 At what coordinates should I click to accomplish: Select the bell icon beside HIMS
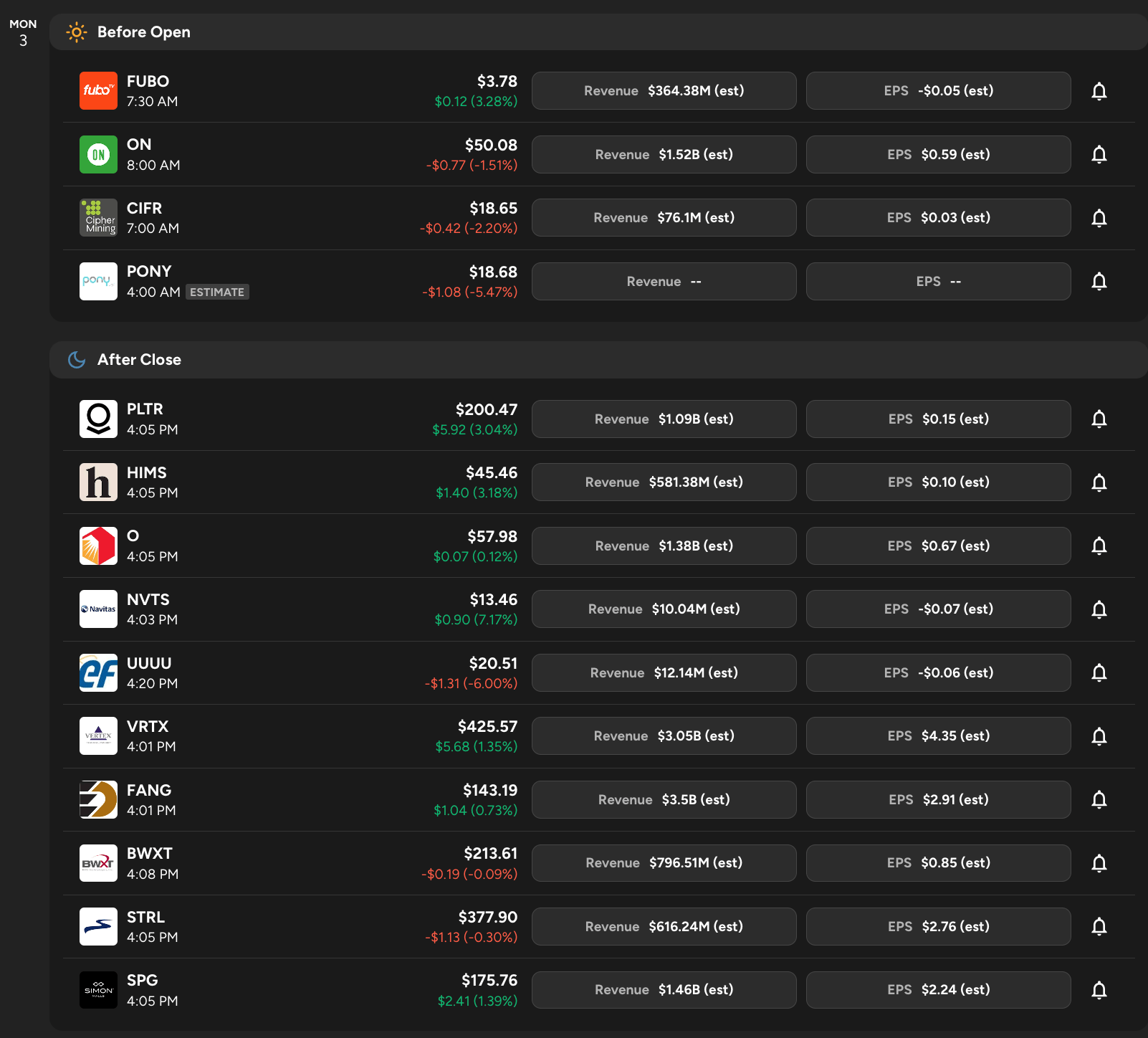[1099, 482]
